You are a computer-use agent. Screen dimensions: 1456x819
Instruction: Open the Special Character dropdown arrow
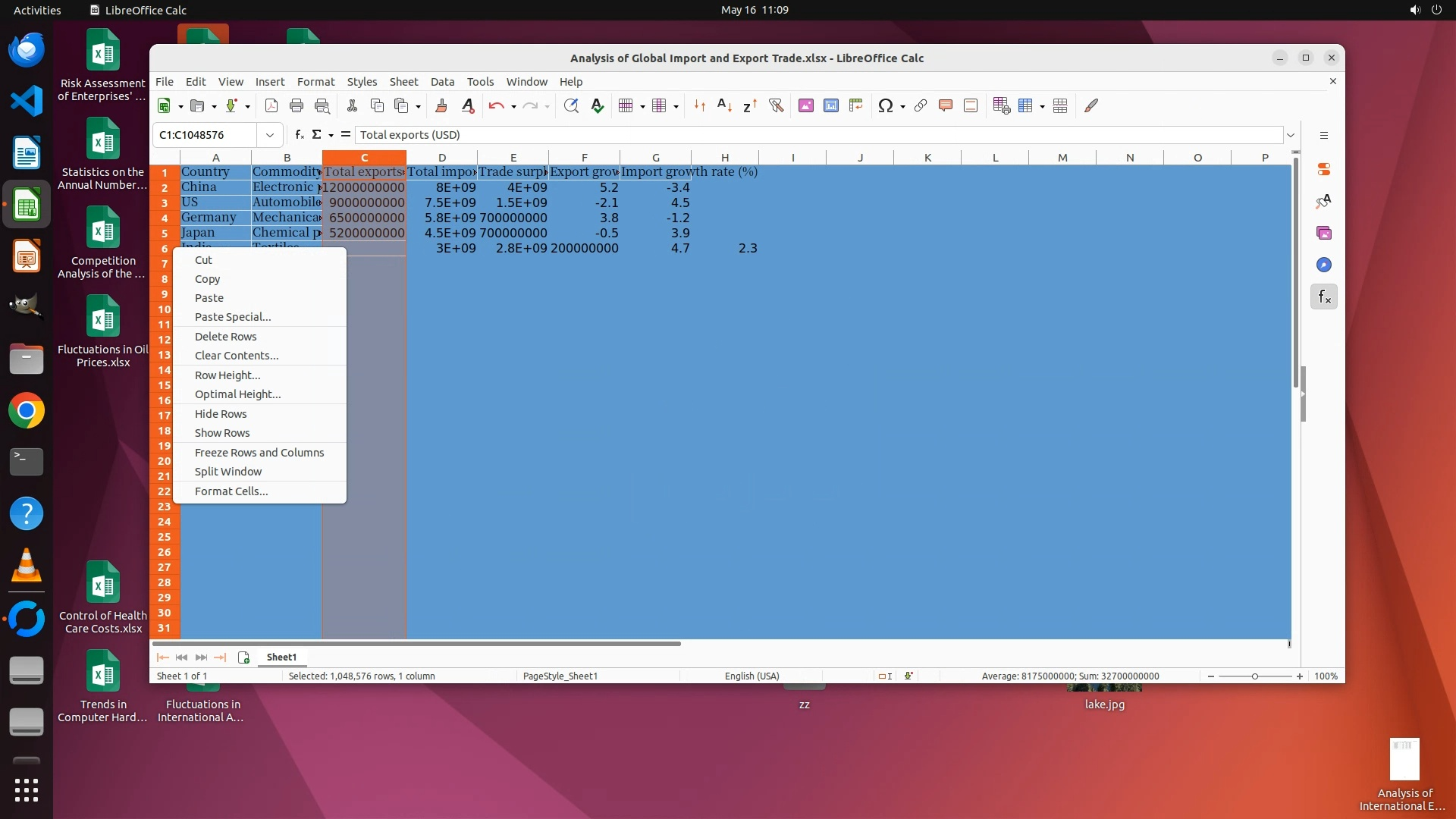902,107
